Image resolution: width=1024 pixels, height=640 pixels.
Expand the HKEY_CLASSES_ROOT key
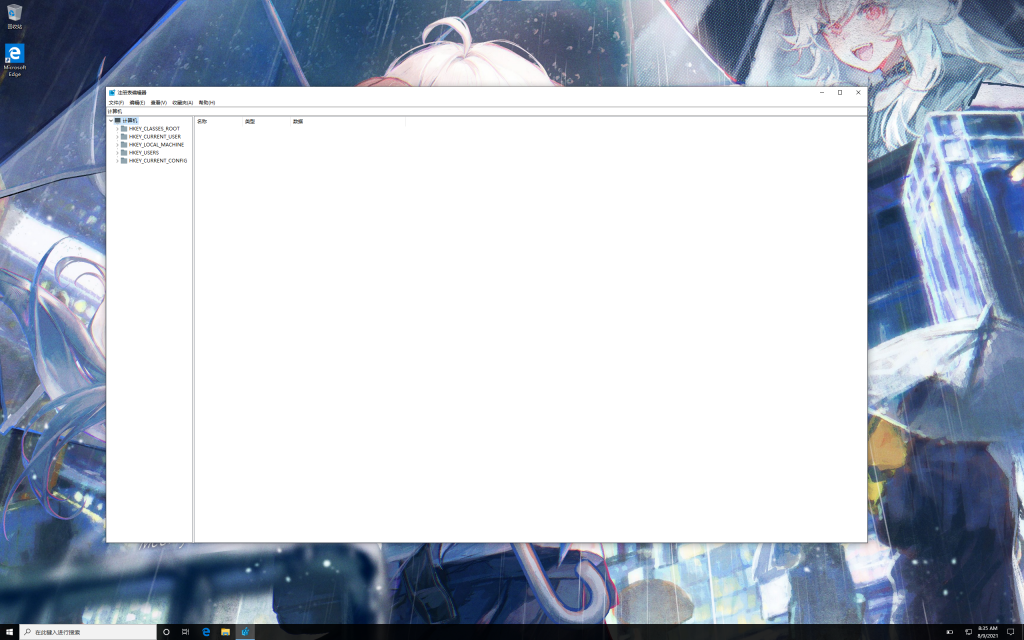pyautogui.click(x=118, y=129)
